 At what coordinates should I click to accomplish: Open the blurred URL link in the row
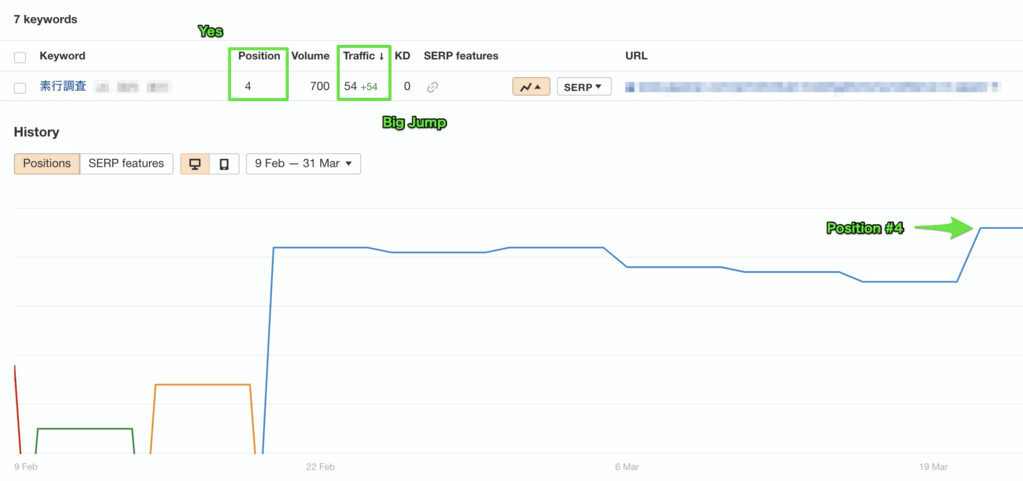(810, 87)
